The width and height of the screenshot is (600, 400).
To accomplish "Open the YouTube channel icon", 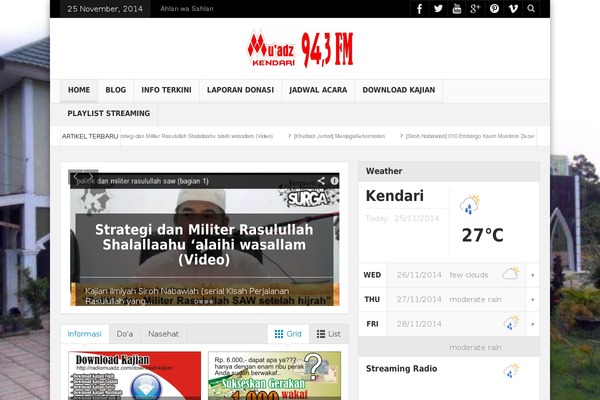I will [x=457, y=8].
